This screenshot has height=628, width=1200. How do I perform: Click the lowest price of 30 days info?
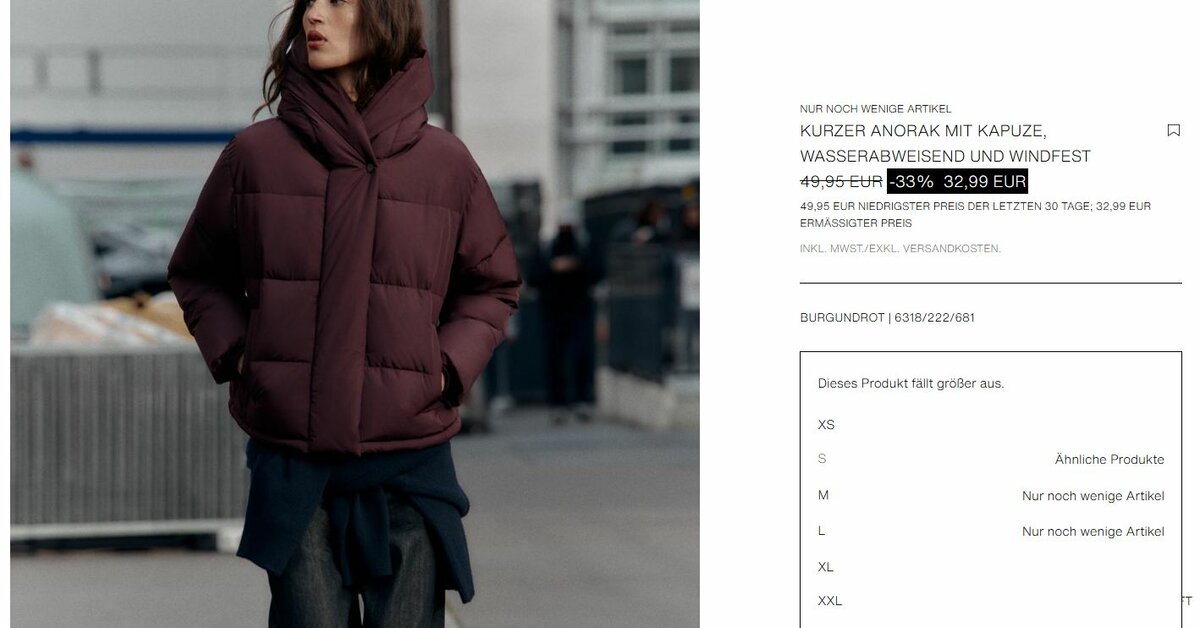click(975, 215)
